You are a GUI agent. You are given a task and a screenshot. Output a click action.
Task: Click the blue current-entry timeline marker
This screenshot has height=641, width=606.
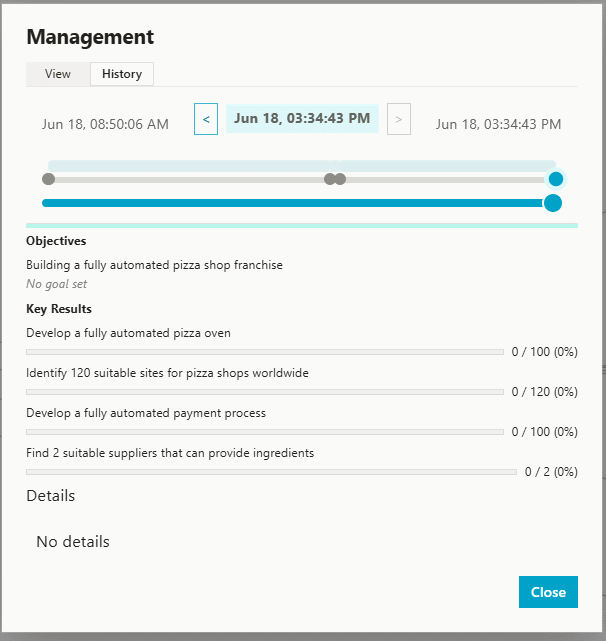pos(556,179)
